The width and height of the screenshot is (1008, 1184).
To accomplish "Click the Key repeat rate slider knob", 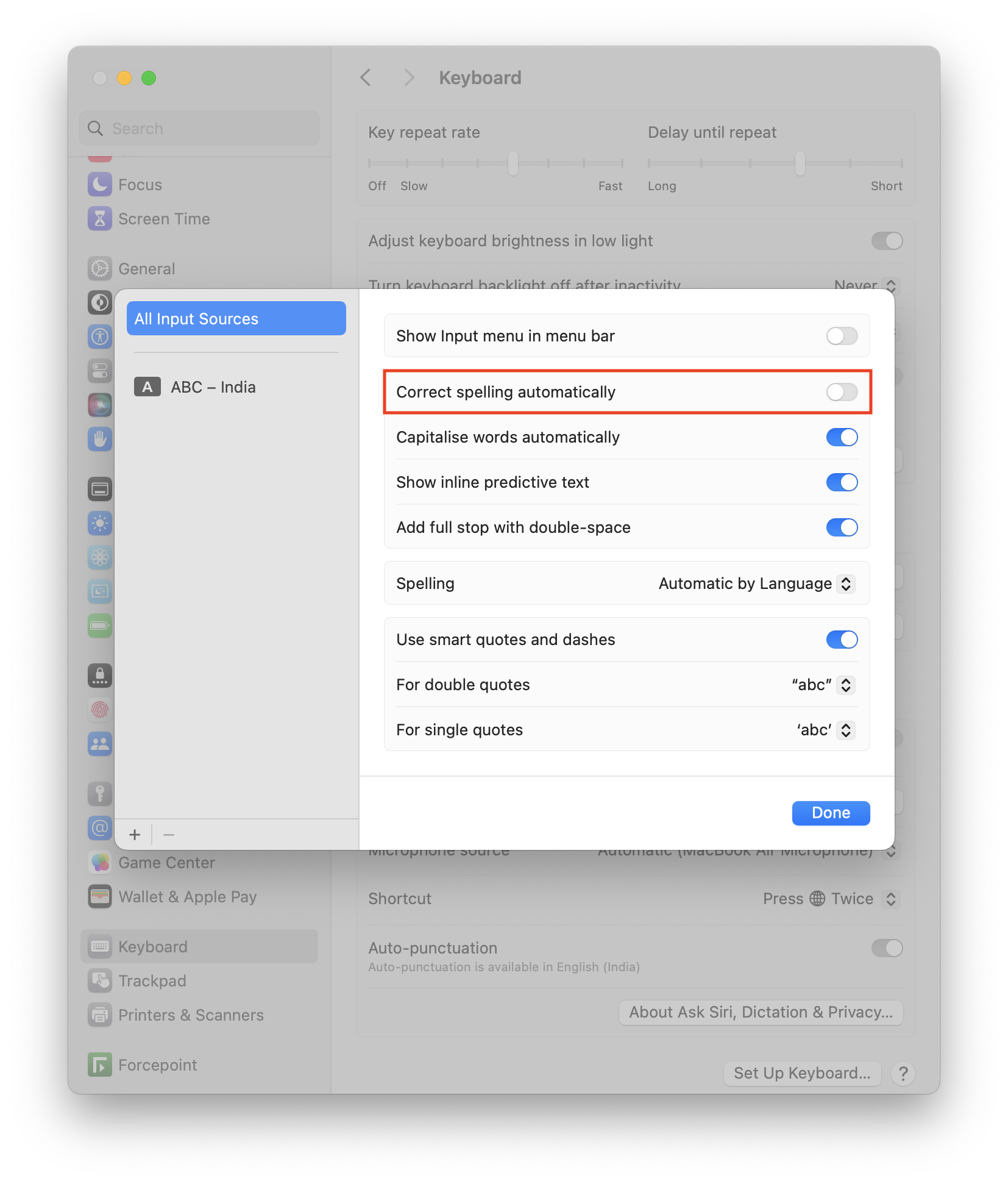I will pos(513,163).
